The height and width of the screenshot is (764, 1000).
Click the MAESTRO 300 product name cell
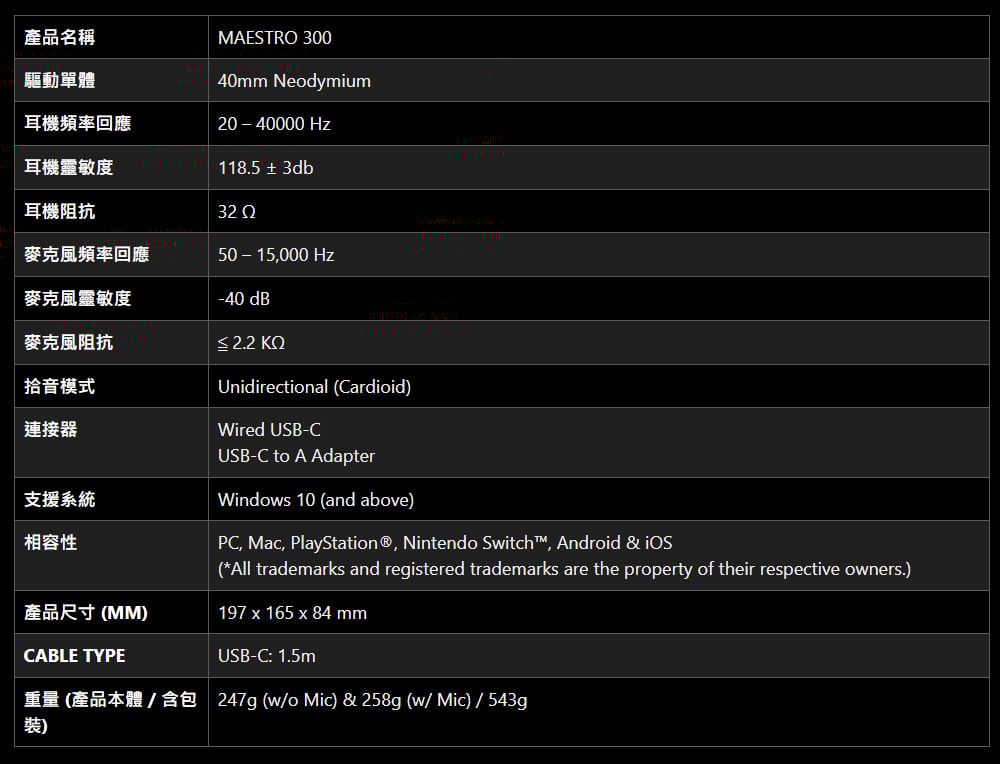(x=275, y=38)
